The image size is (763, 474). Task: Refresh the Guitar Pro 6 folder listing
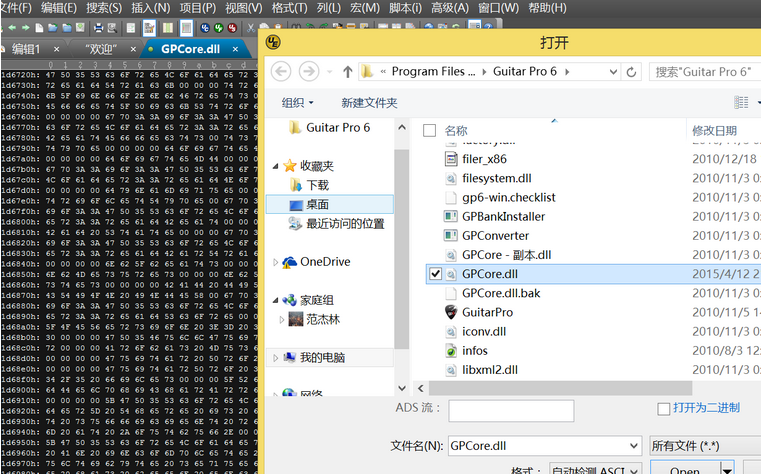[631, 72]
